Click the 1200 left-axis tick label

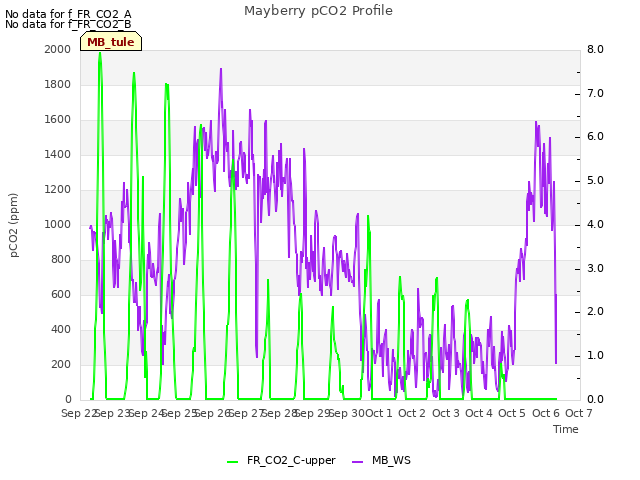point(58,189)
